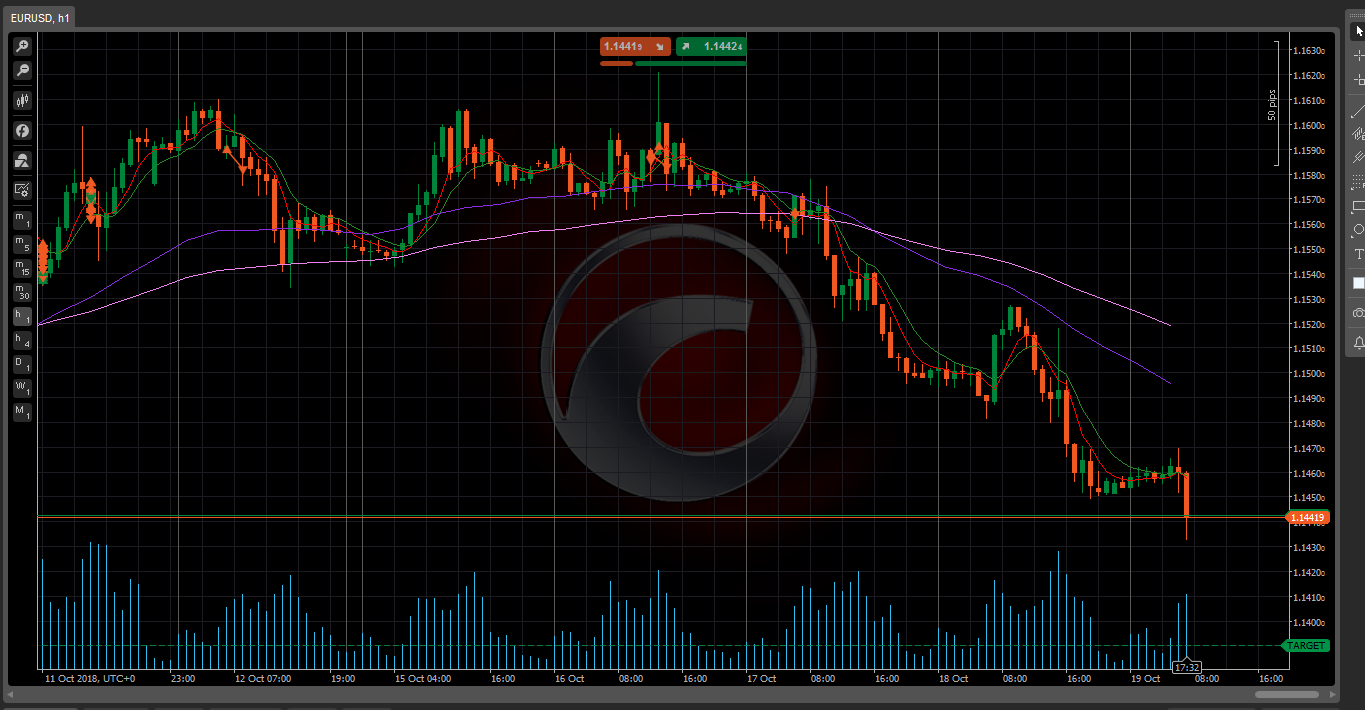The width and height of the screenshot is (1365, 710).
Task: Open the white drawing color swatch
Action: [x=1359, y=284]
